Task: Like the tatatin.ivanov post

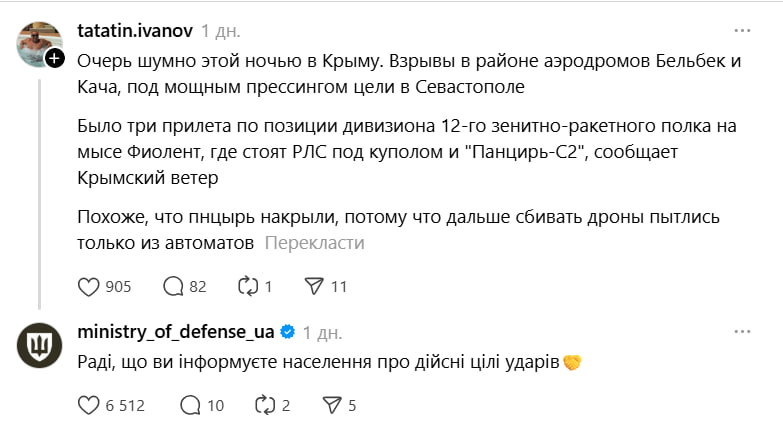Action: click(x=90, y=286)
